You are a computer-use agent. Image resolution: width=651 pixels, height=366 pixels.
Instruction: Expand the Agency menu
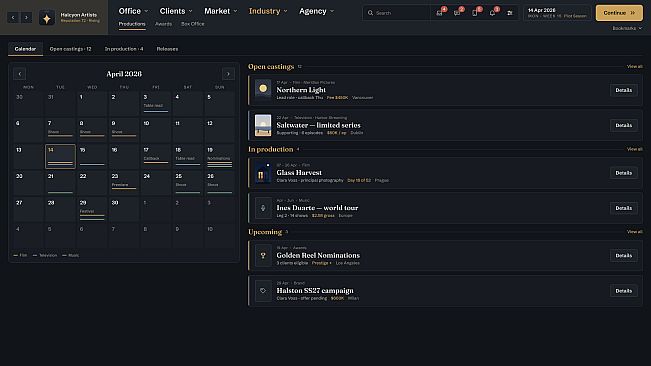tap(316, 11)
